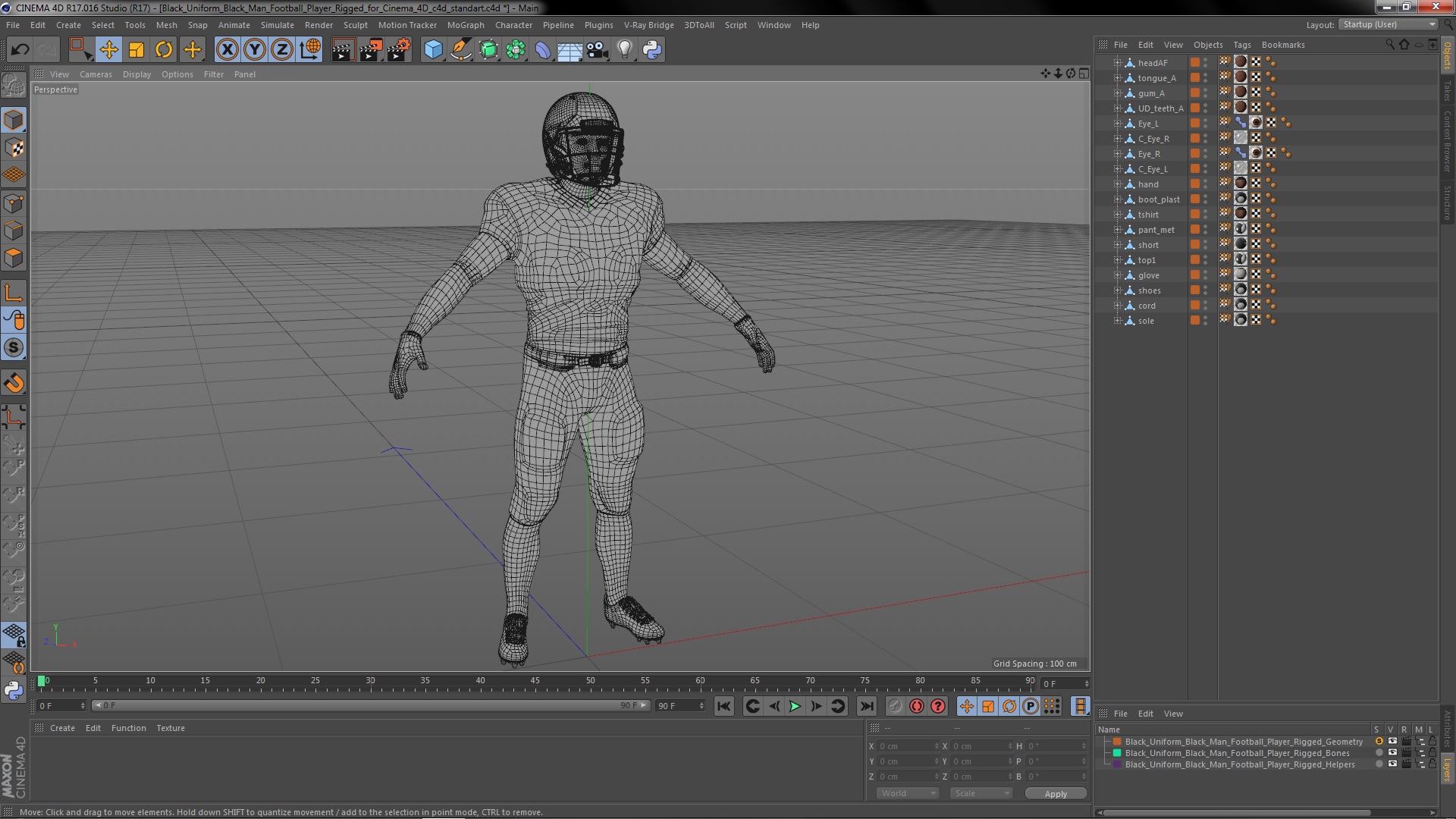Open Object Manager Bookmarks menu
1456x819 pixels.
click(x=1283, y=45)
